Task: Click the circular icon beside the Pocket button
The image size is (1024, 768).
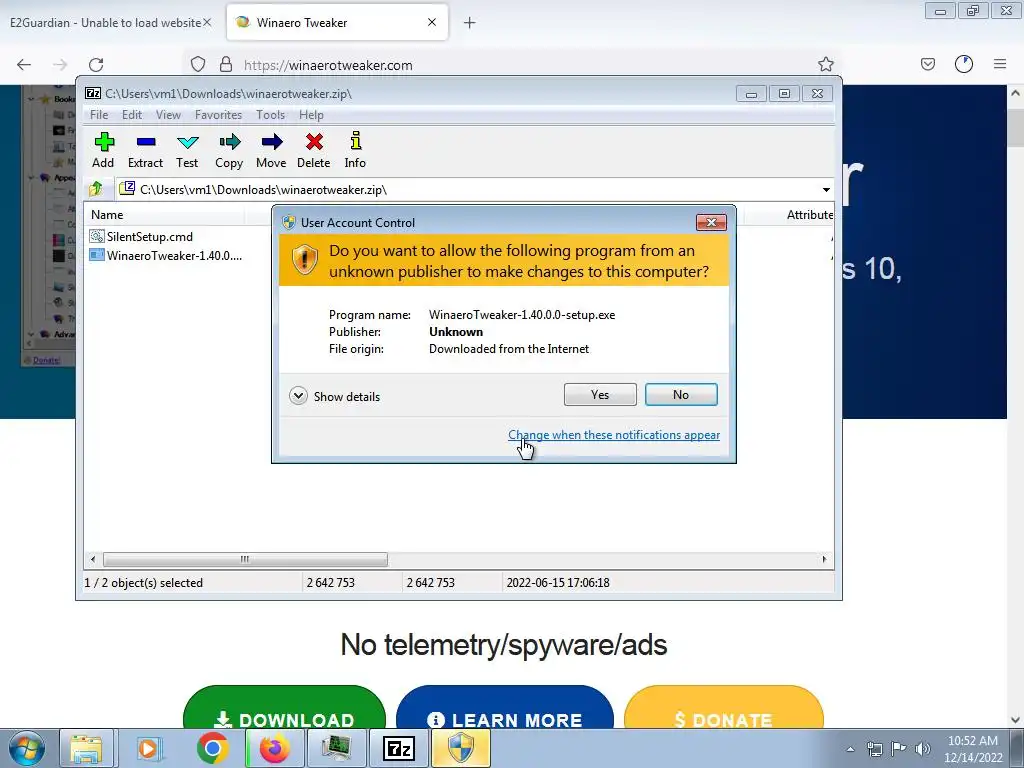Action: pos(964,64)
